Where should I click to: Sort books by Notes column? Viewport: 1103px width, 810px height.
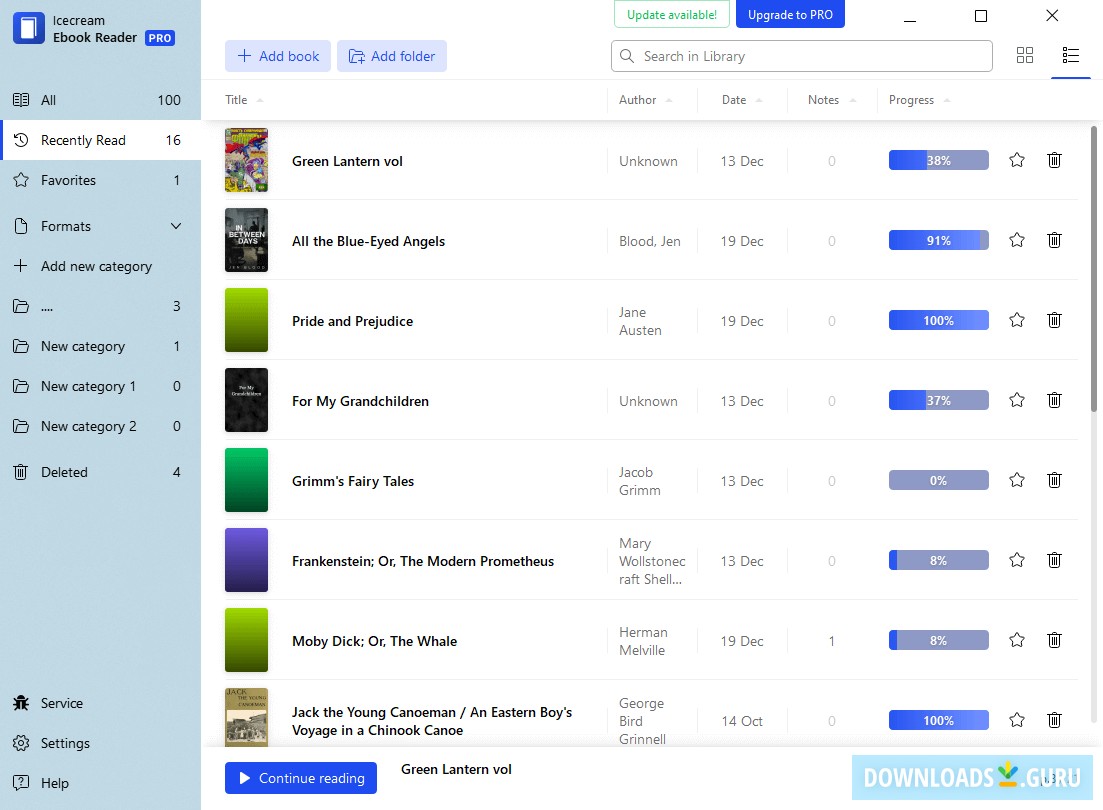pyautogui.click(x=831, y=100)
